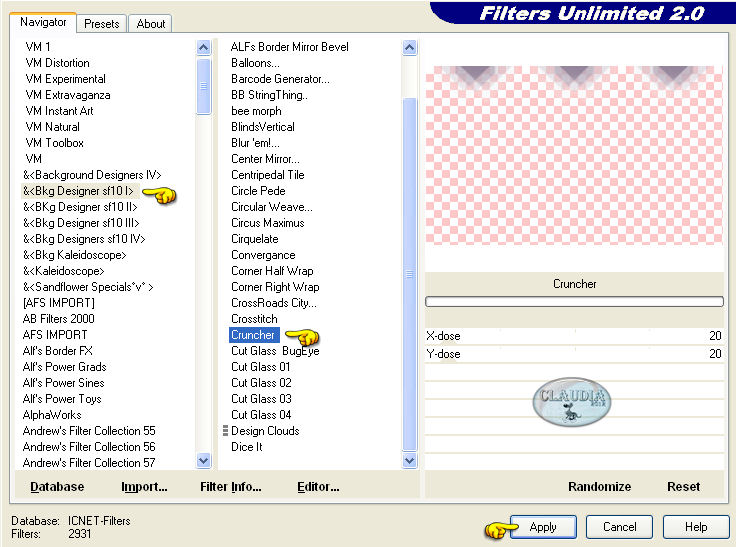Click the category list scrollbar thumb

[x=204, y=86]
